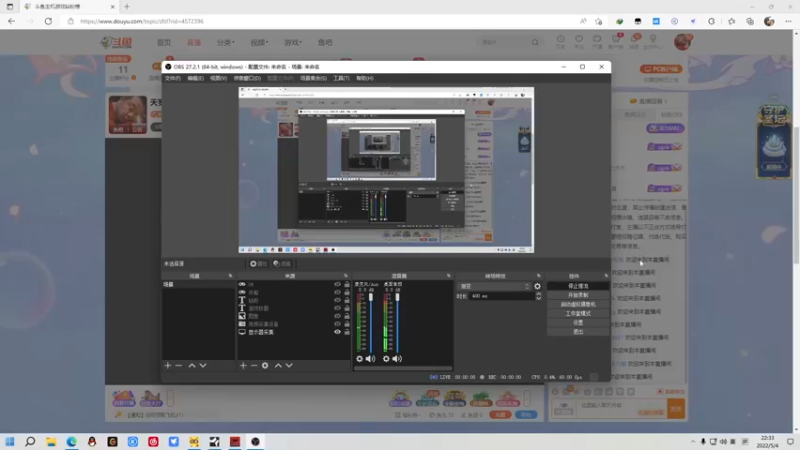This screenshot has height=450, width=800.
Task: Show hidden system tray icons chevron
Action: click(x=693, y=442)
